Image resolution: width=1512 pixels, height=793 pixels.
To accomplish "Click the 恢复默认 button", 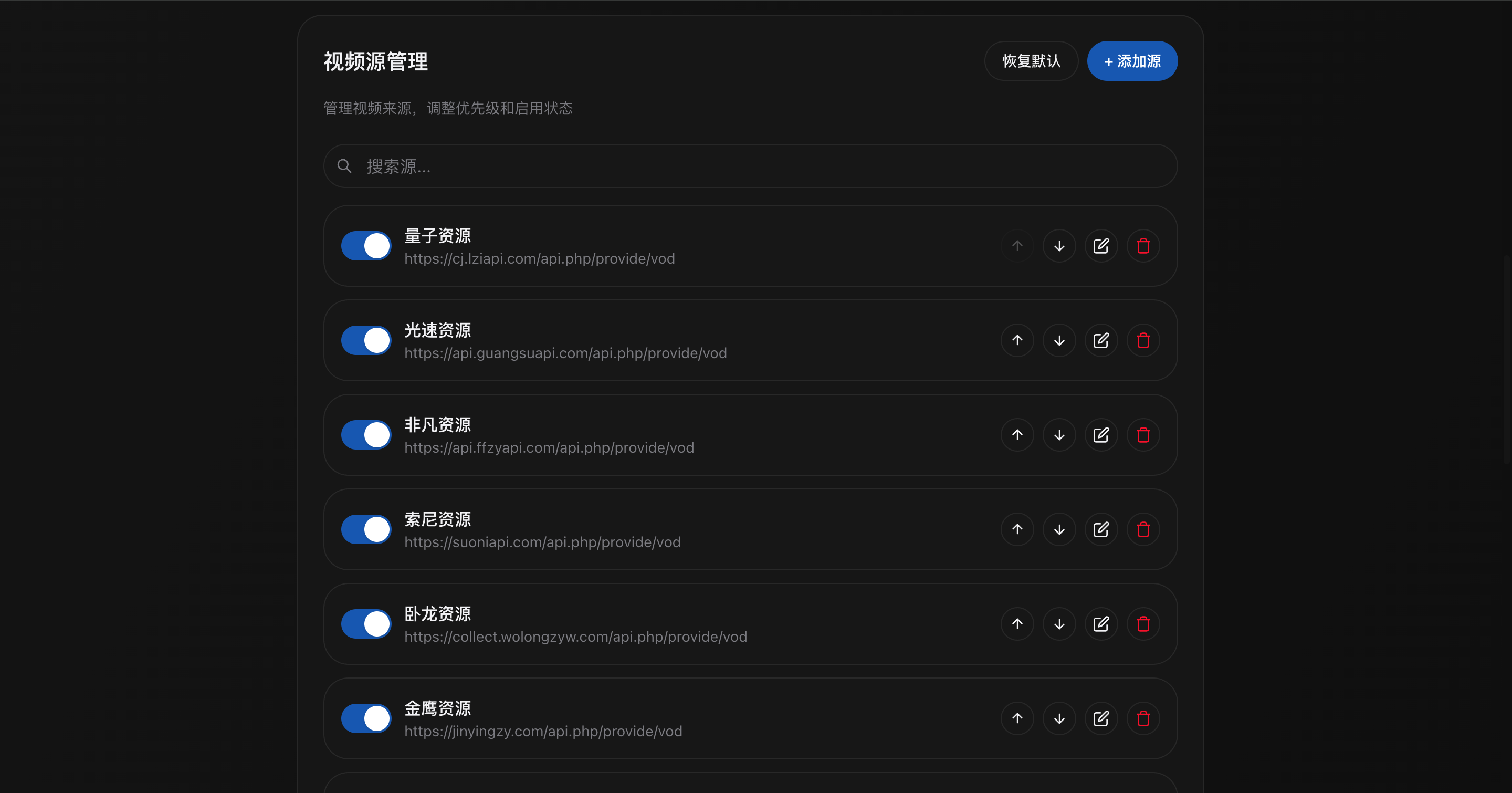I will pos(1031,61).
